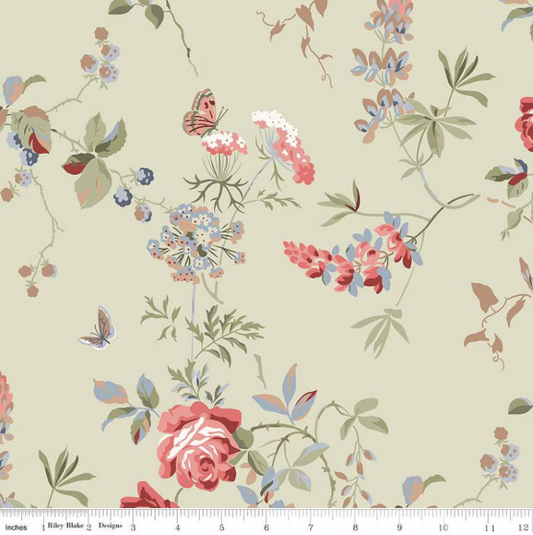
Task: Click the small blue and tan butterfly
Action: (x=98, y=328)
